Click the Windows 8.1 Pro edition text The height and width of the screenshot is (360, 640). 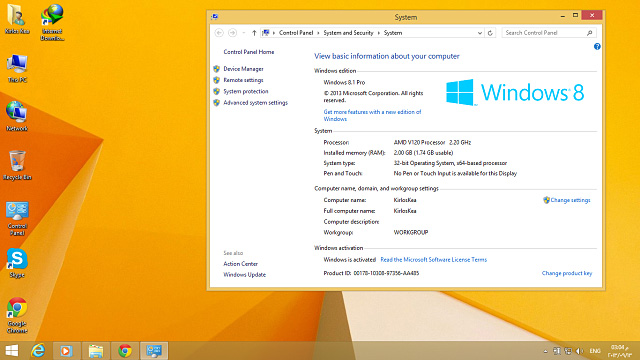point(344,82)
